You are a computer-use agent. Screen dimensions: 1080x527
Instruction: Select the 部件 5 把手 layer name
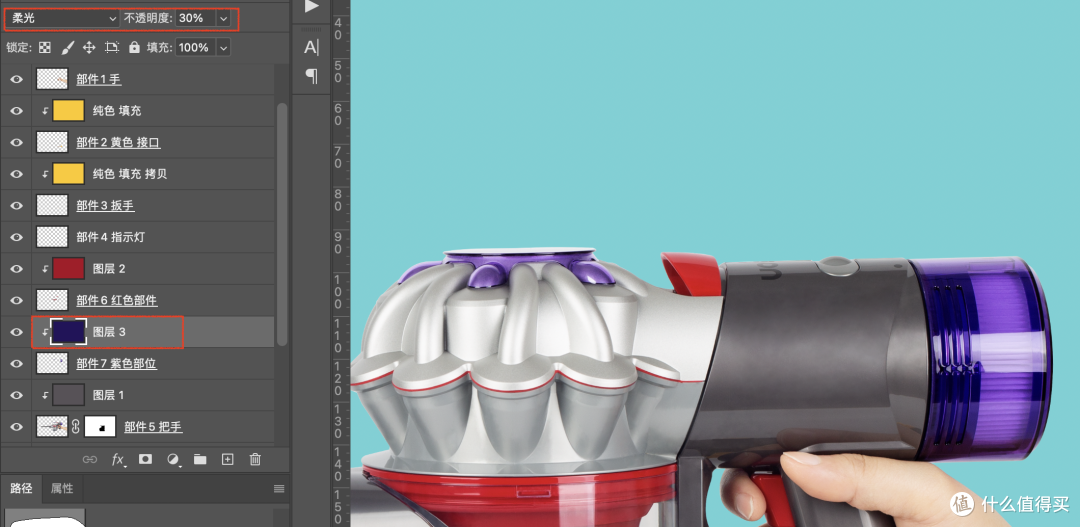point(153,427)
